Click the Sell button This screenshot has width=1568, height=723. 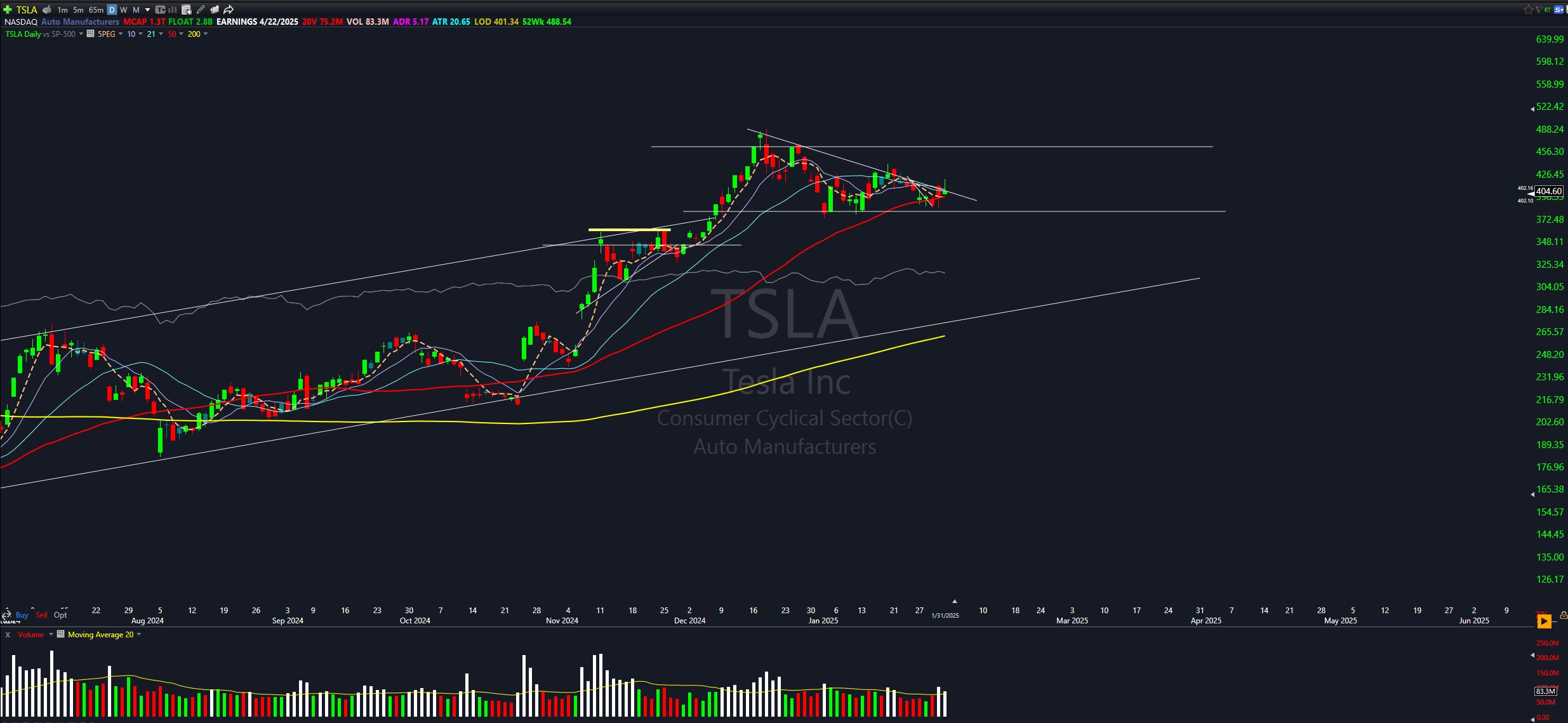[41, 614]
